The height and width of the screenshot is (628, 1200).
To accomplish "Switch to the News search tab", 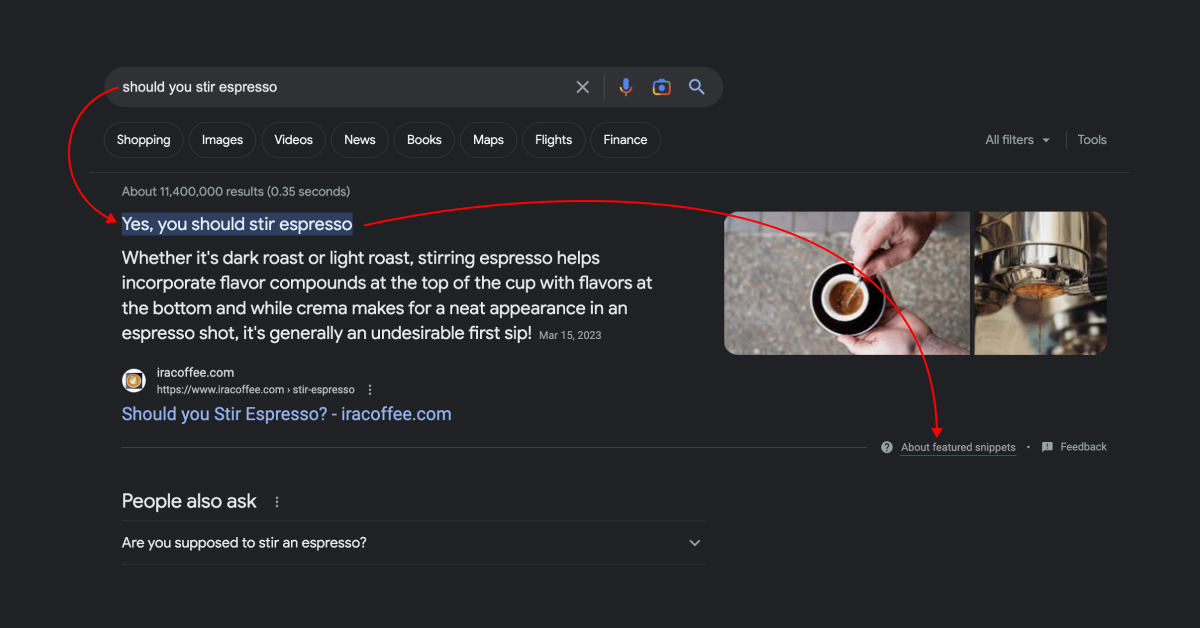I will [x=359, y=139].
